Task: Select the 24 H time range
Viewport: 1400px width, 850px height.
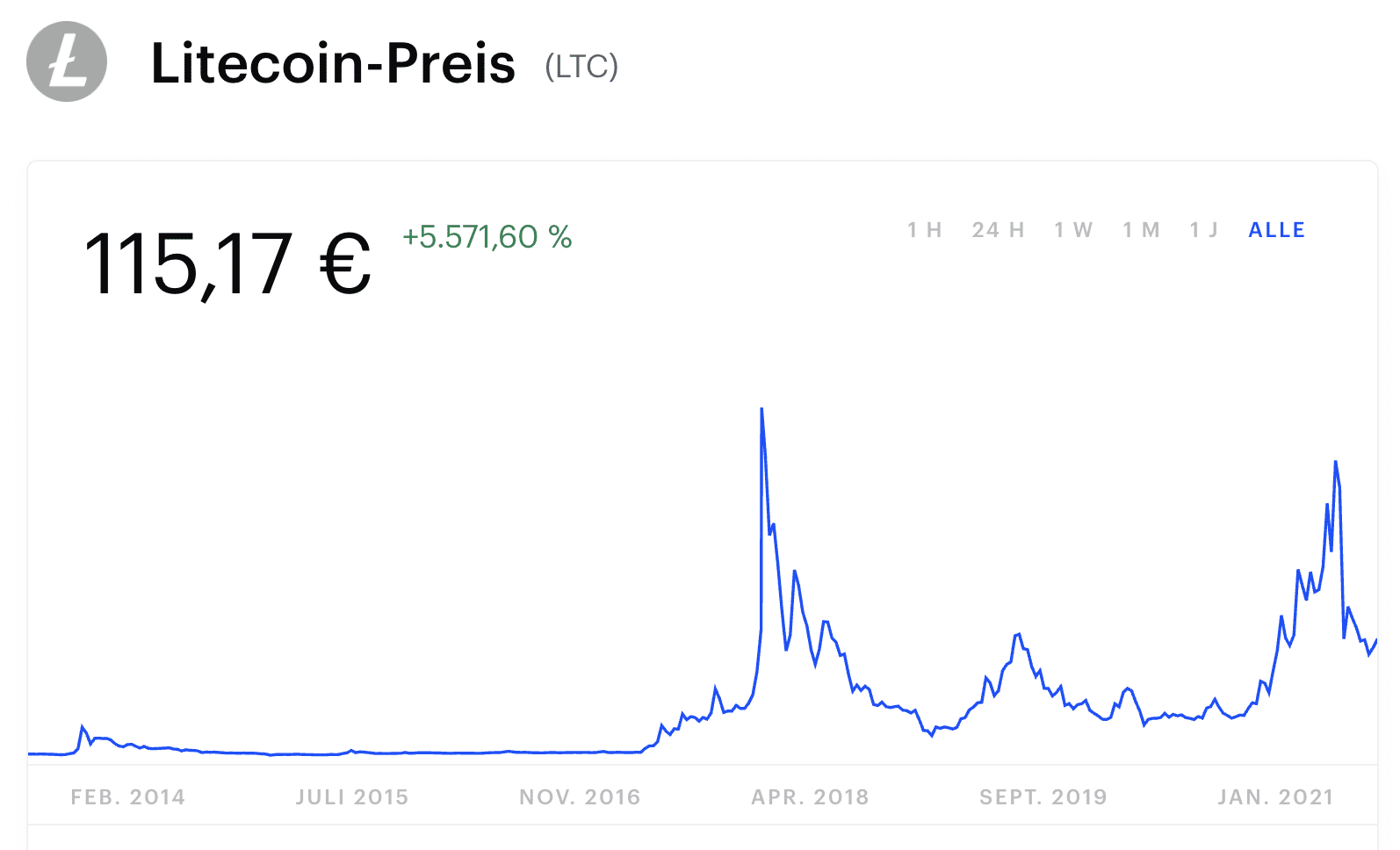Action: pyautogui.click(x=998, y=230)
